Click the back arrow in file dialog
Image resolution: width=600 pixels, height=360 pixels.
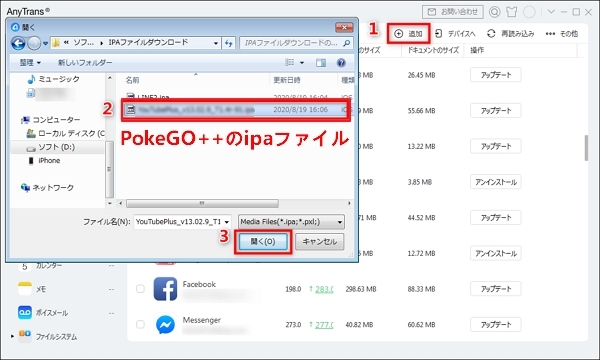tap(18, 43)
